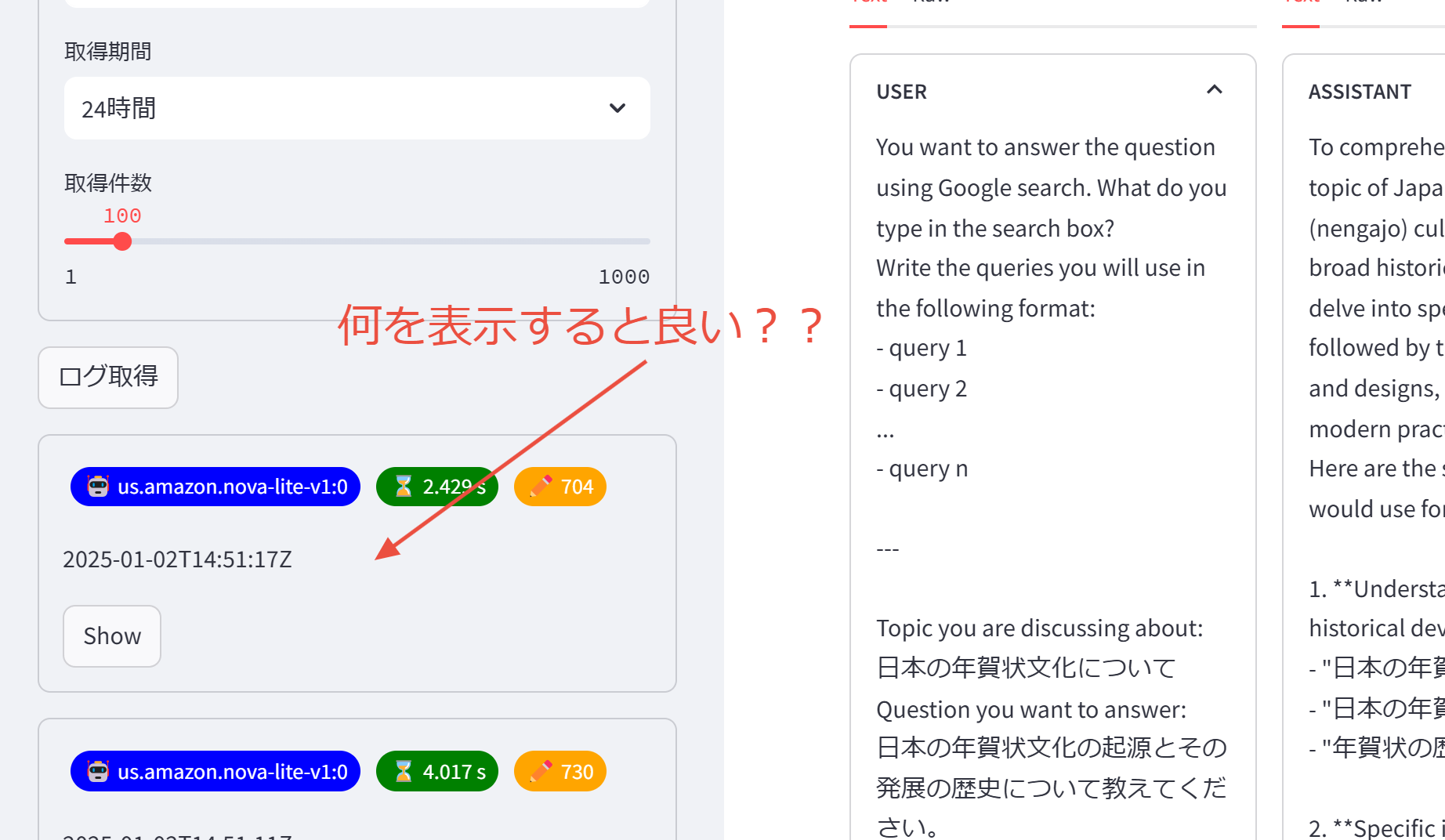Click the '- query 2' line

(x=922, y=389)
